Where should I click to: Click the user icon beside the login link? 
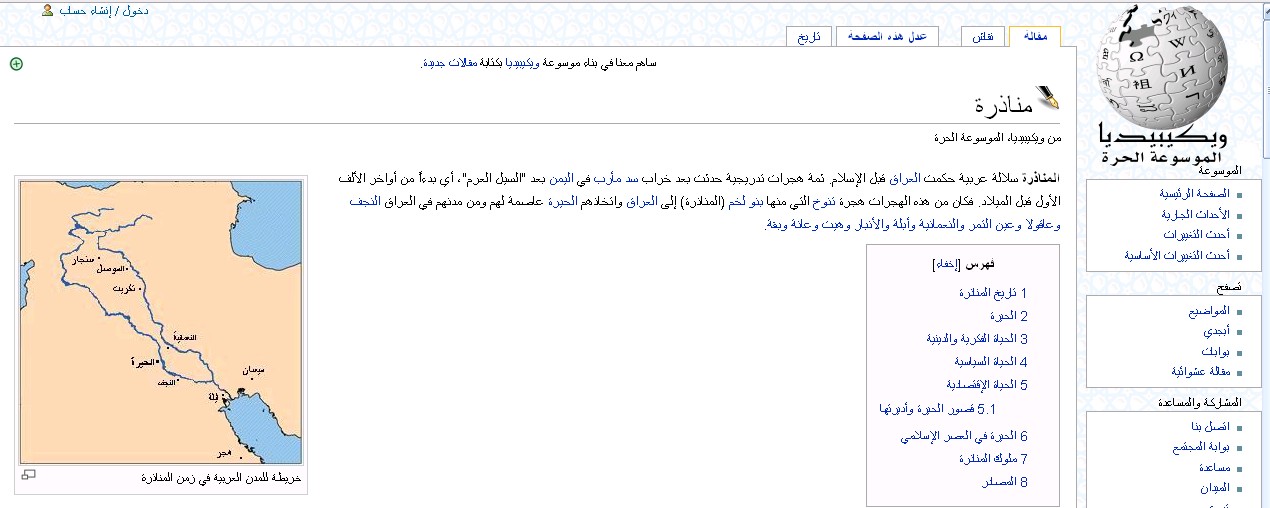click(x=47, y=10)
